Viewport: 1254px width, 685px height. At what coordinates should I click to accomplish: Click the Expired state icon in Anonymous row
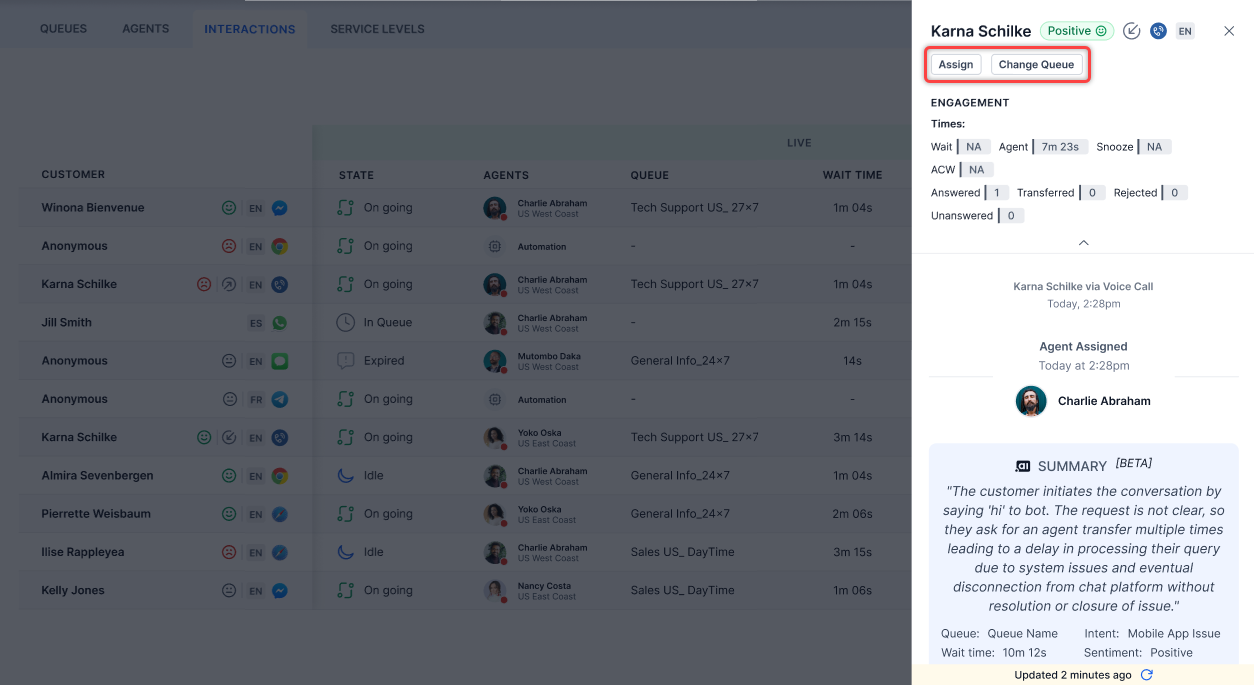point(346,361)
